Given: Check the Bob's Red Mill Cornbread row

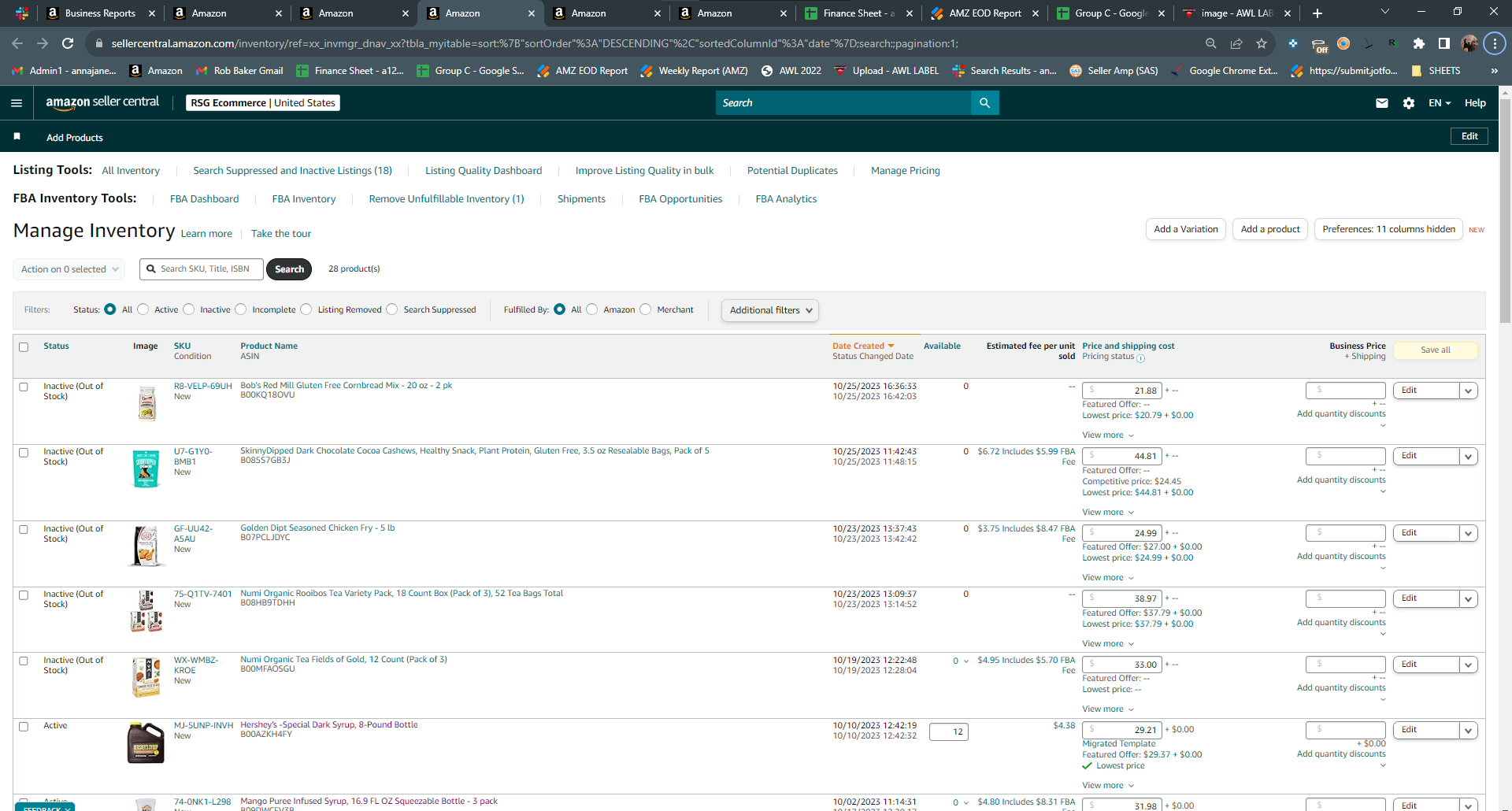Looking at the screenshot, I should click(x=24, y=387).
